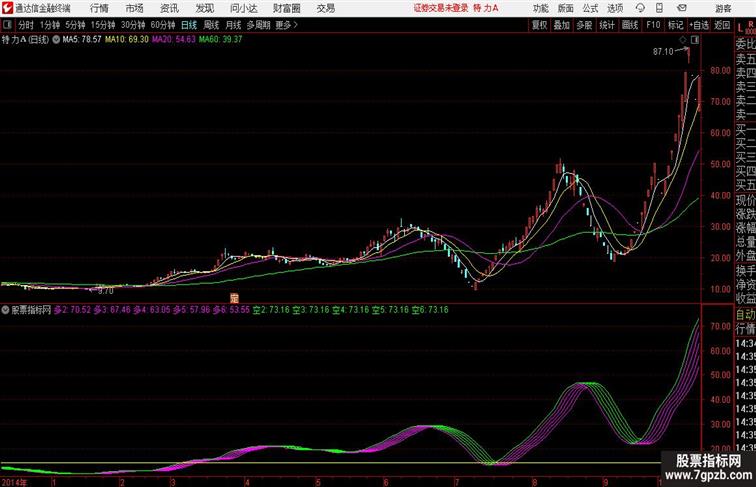
Task: Expand the 更多 periods chevron
Action: 296,25
